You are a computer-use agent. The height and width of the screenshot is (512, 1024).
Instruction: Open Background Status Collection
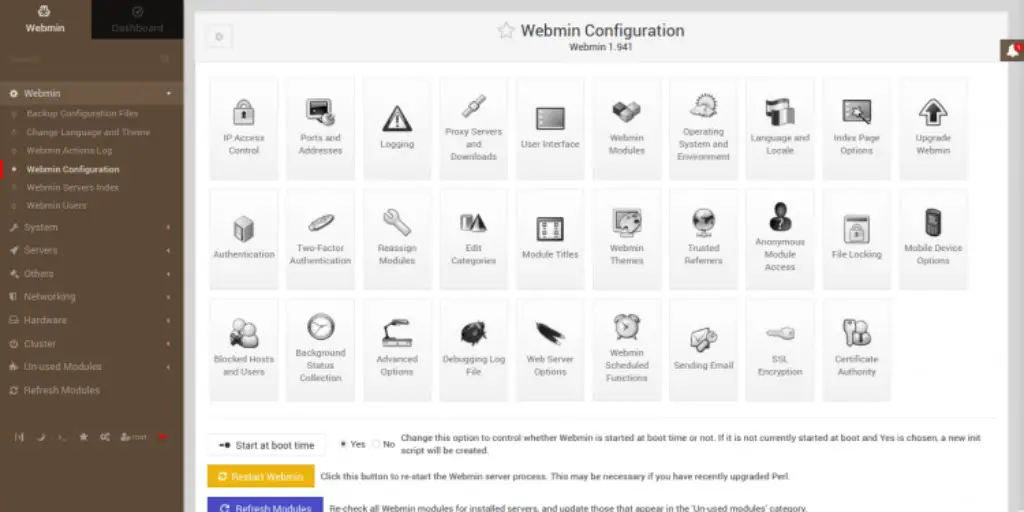click(x=320, y=350)
